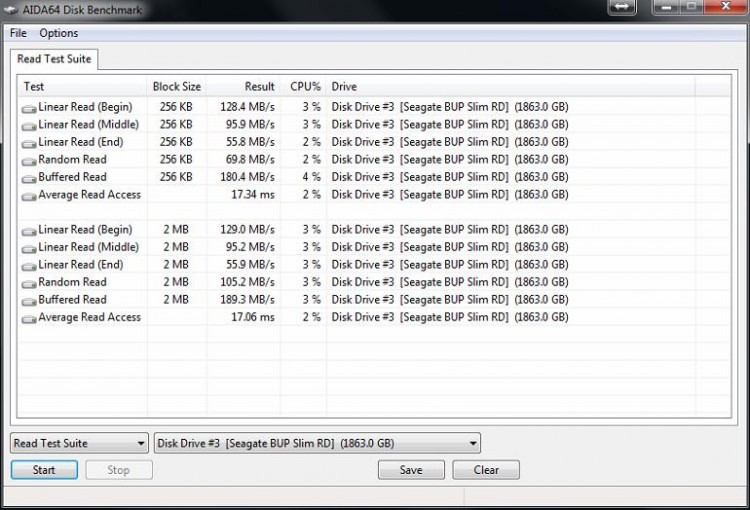
Task: Close the AIDA64 Disk Benchmark window
Action: (726, 7)
